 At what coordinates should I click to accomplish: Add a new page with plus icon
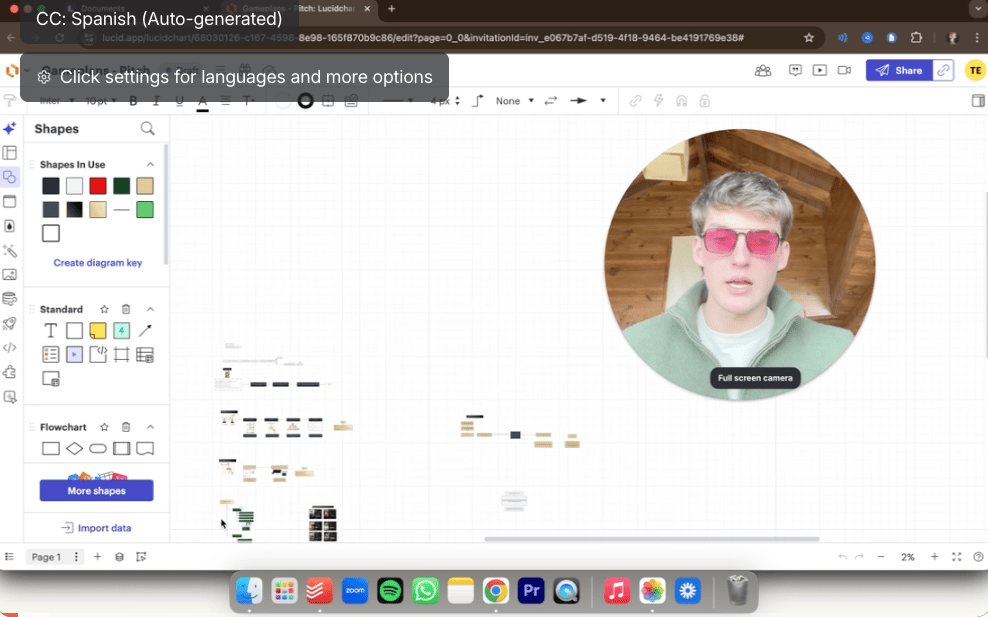[x=98, y=557]
